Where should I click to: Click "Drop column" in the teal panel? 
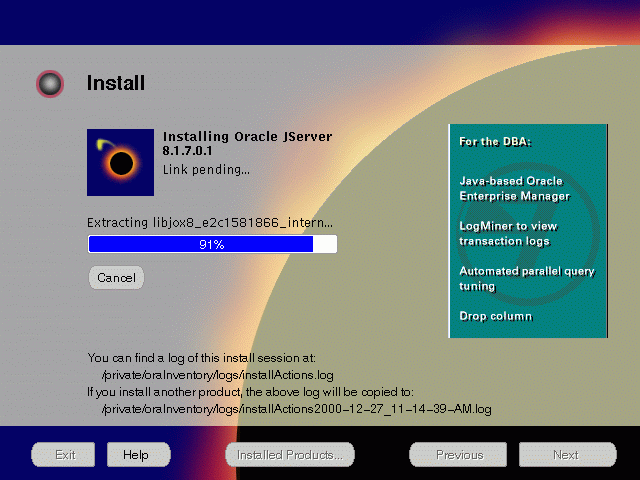tap(496, 316)
